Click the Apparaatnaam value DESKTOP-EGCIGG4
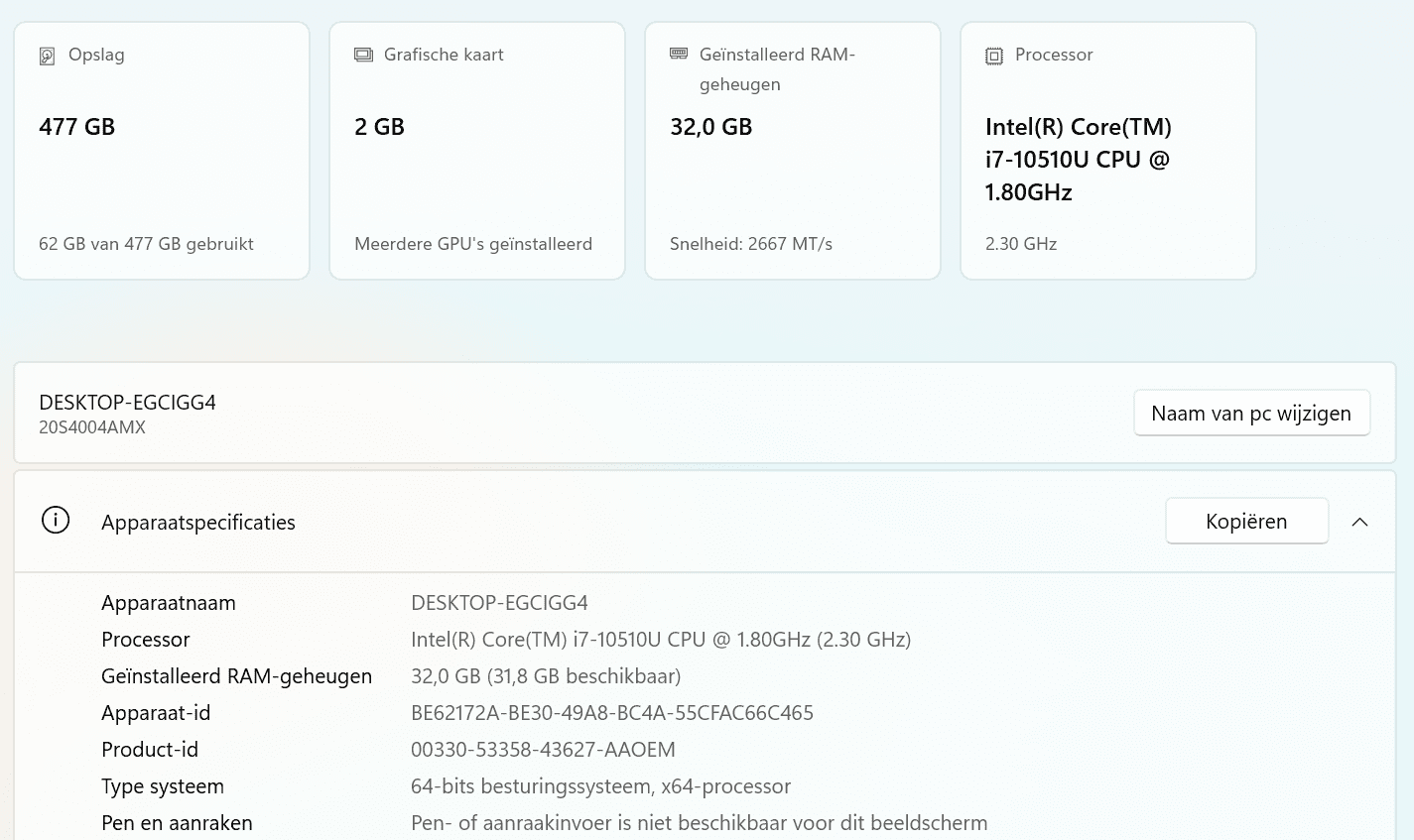 (499, 603)
